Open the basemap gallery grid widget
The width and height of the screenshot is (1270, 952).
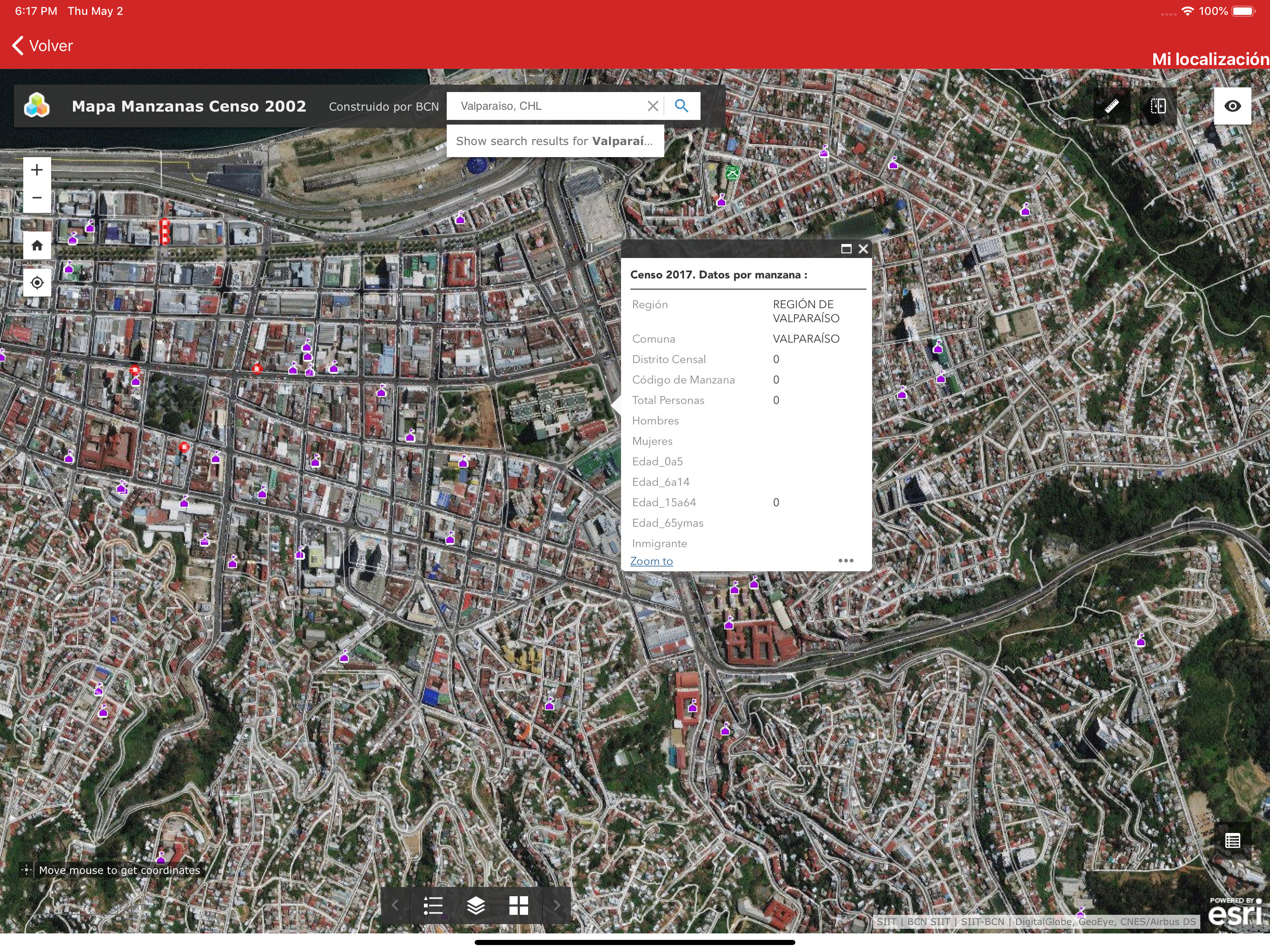point(518,906)
